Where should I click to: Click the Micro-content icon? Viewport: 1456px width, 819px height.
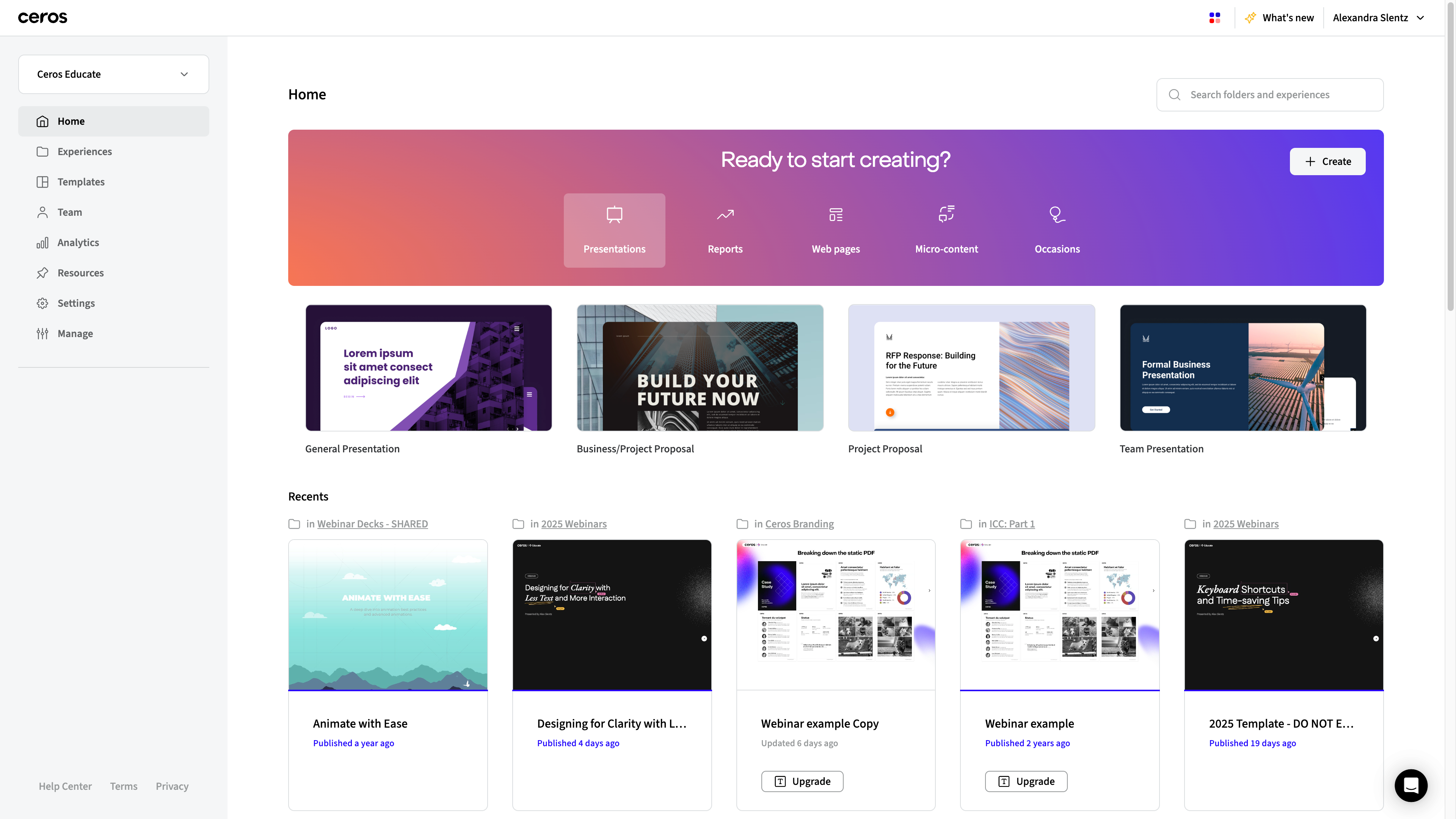pyautogui.click(x=947, y=214)
